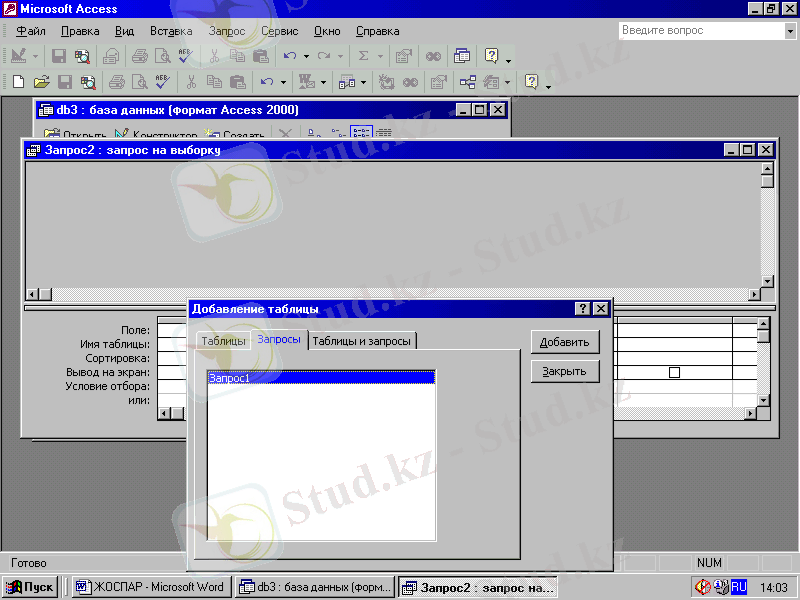
Task: Toggle the Вывод на экран checkbox
Action: 674,372
